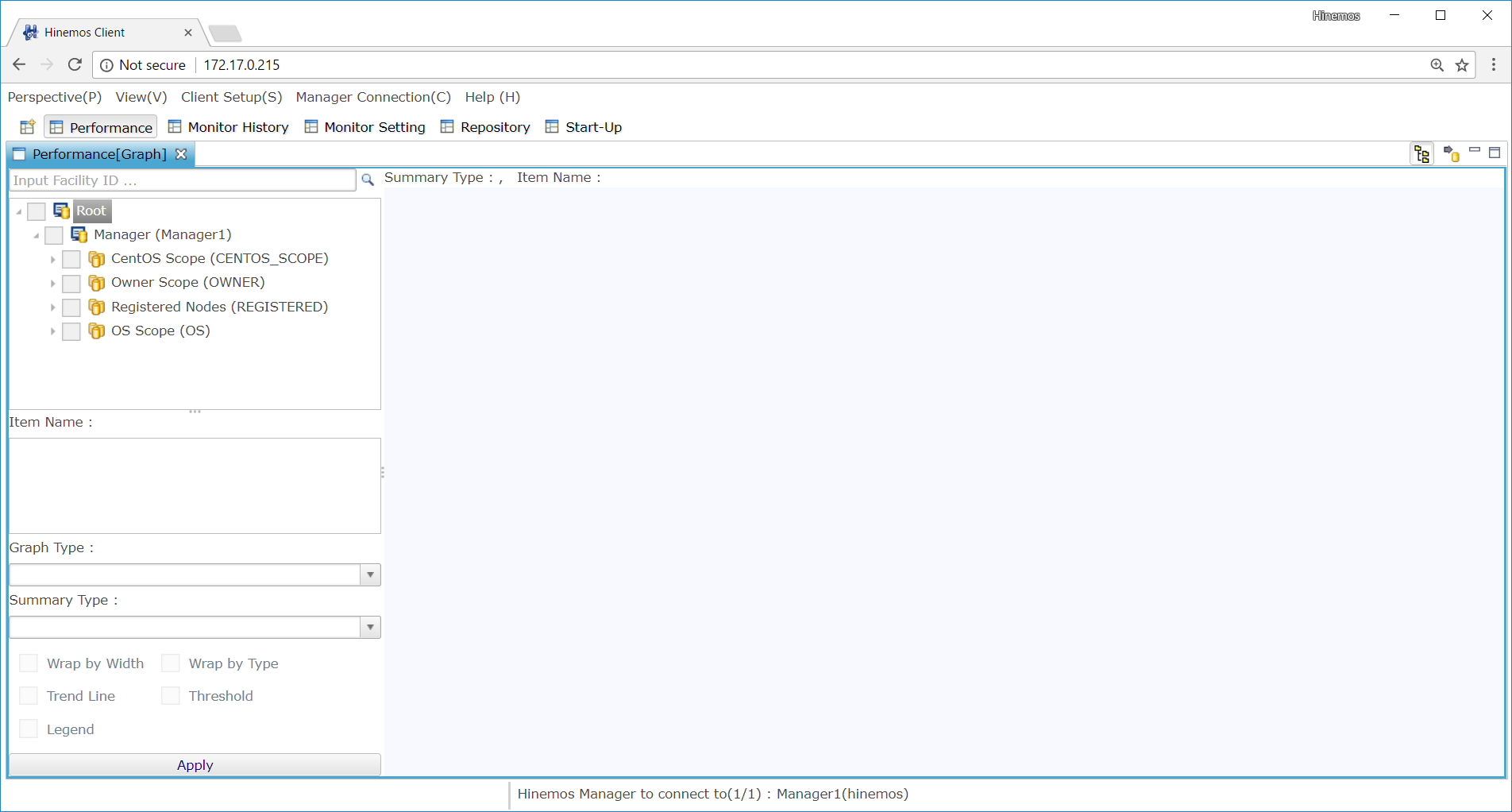The height and width of the screenshot is (812, 1512).
Task: Check the Registered Nodes checkbox
Action: point(71,307)
